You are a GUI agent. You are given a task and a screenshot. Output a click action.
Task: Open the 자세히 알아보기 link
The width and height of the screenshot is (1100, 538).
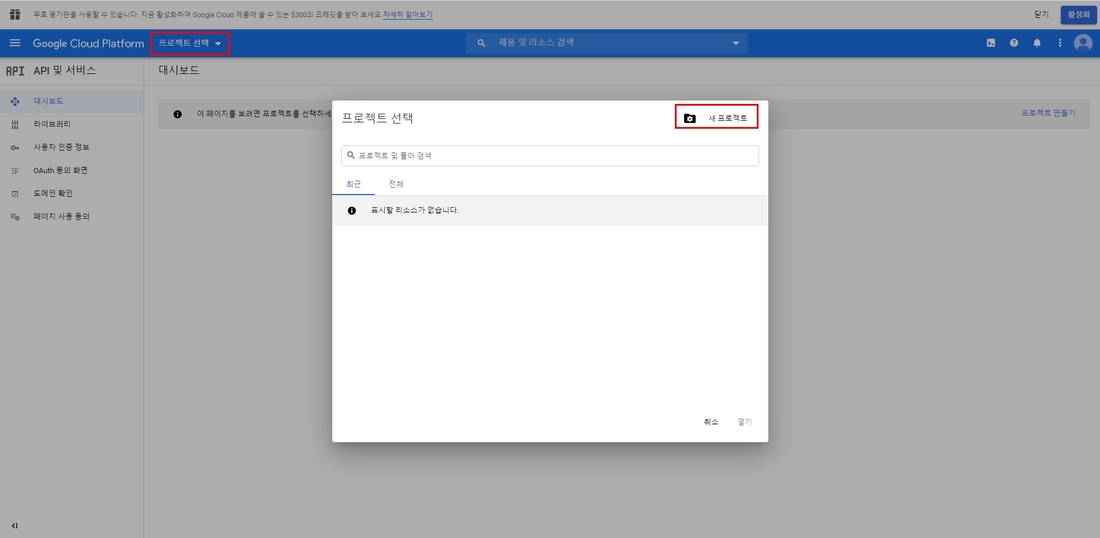pyautogui.click(x=408, y=14)
